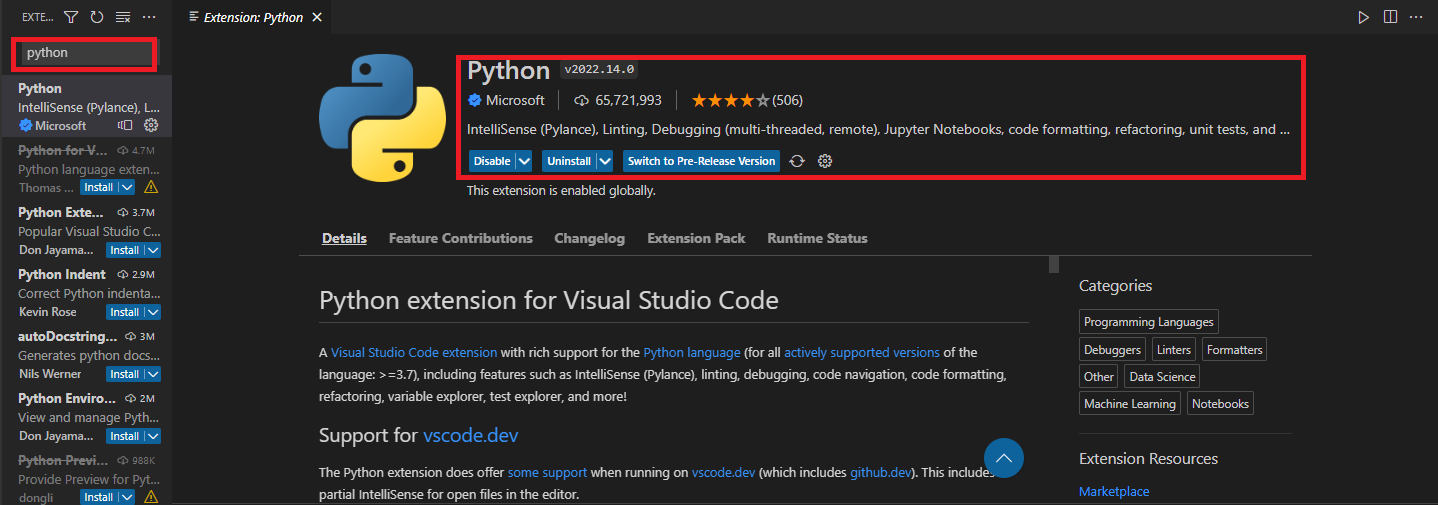Open the Details tab
Screen dimensions: 1438x505
click(344, 238)
